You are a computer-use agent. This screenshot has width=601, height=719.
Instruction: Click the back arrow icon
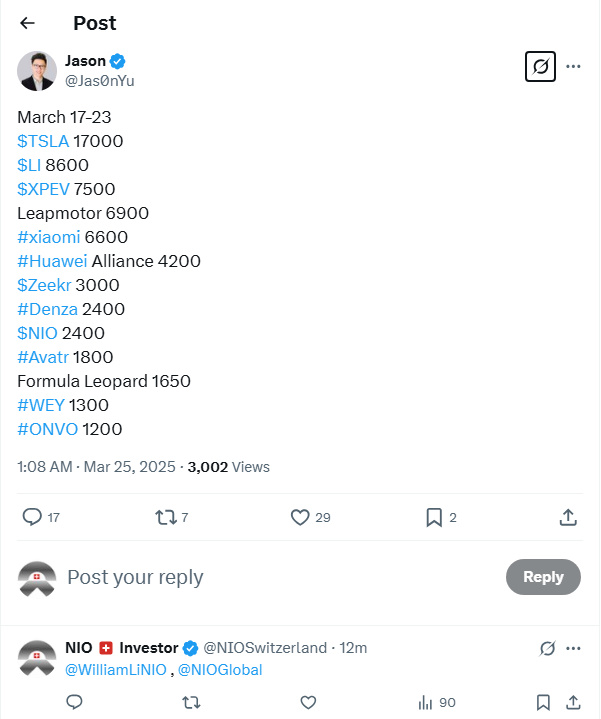click(x=28, y=23)
